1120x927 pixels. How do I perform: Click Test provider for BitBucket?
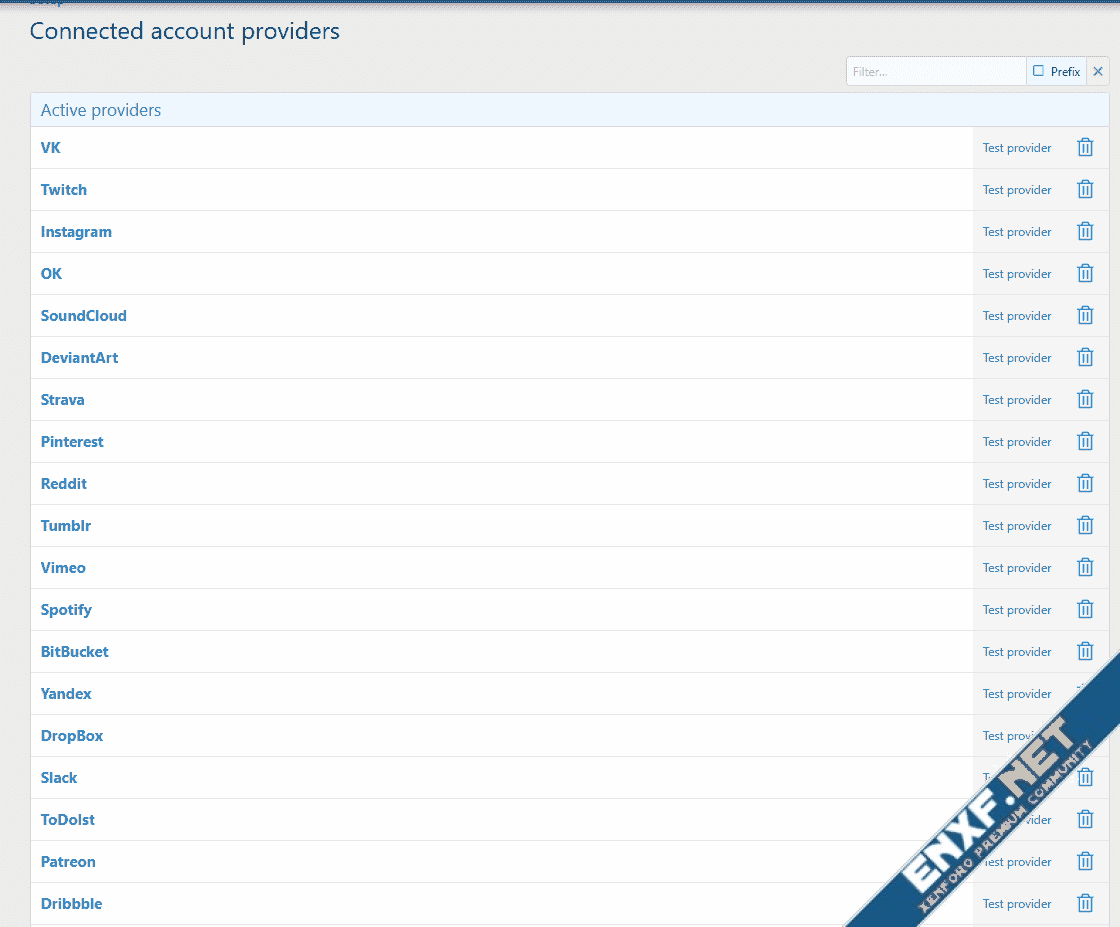click(1017, 652)
